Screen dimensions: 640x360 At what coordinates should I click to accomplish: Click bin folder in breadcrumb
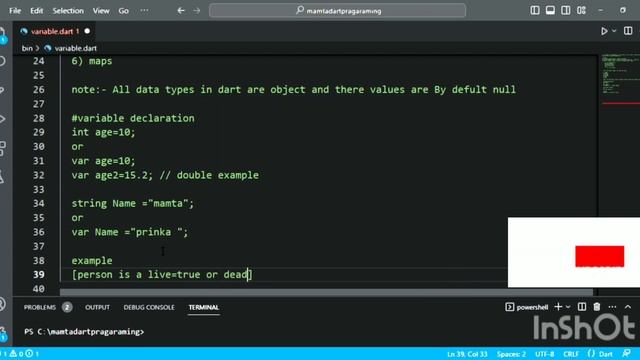click(x=27, y=48)
